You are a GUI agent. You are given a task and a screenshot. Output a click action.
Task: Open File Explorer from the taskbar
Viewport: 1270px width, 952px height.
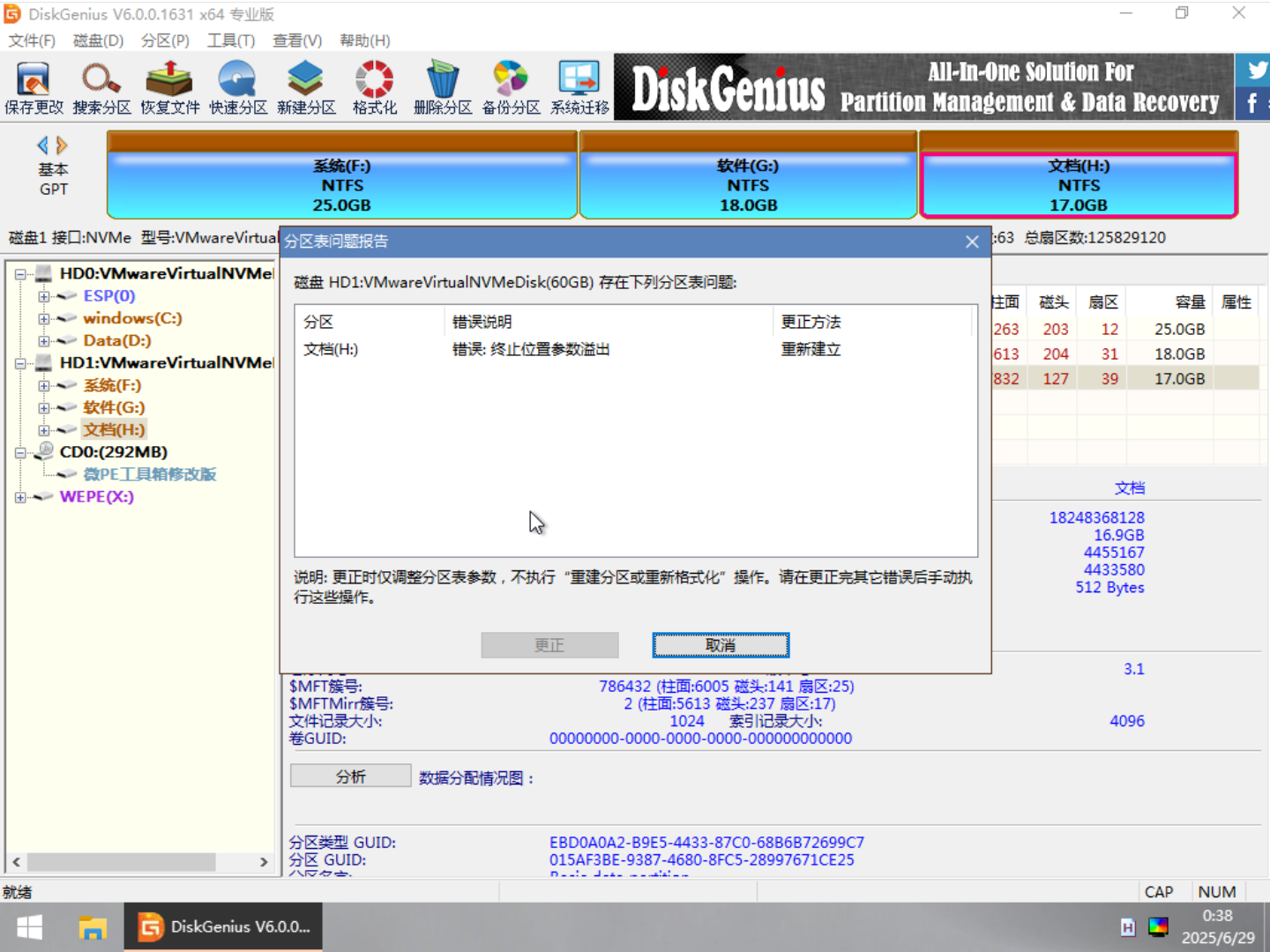pyautogui.click(x=92, y=926)
